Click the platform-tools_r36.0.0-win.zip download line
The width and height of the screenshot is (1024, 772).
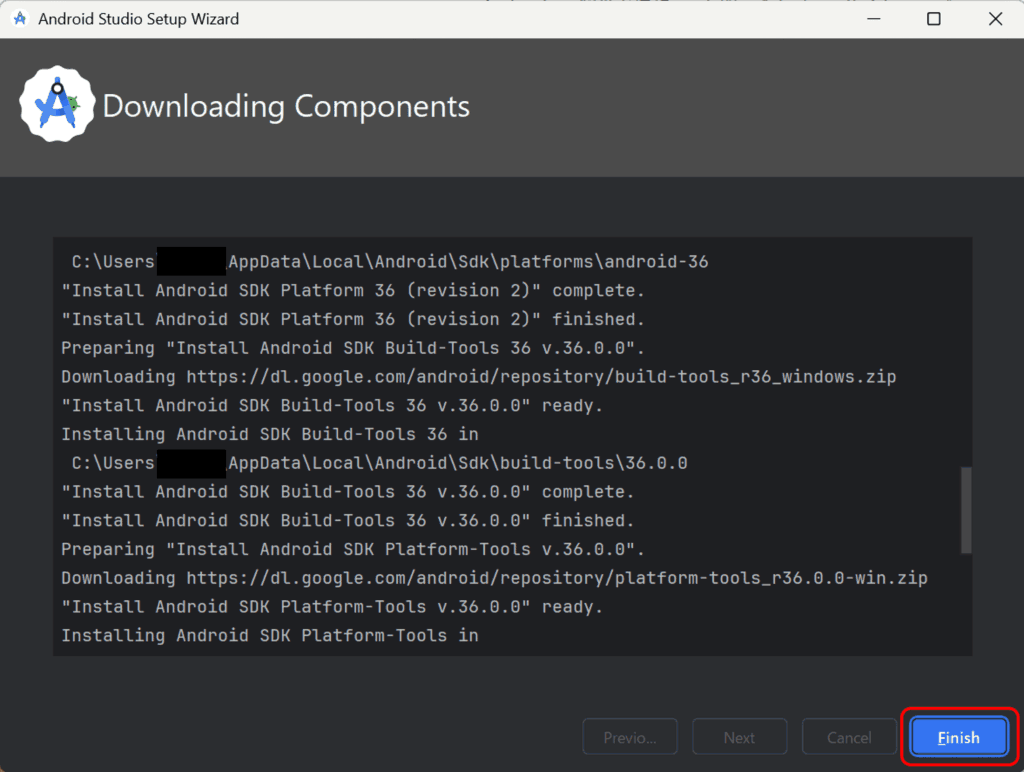pyautogui.click(x=494, y=578)
